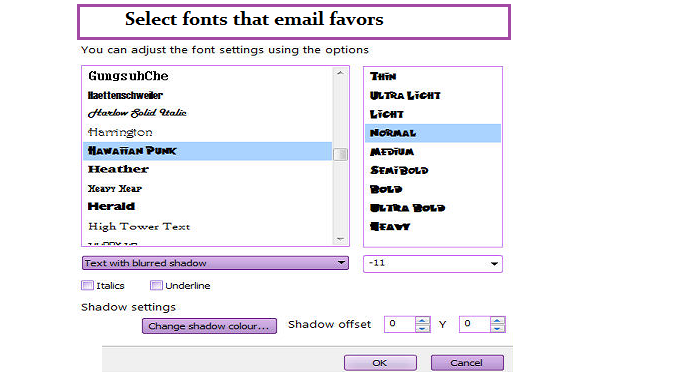Select Ultra Light weight

(x=433, y=95)
